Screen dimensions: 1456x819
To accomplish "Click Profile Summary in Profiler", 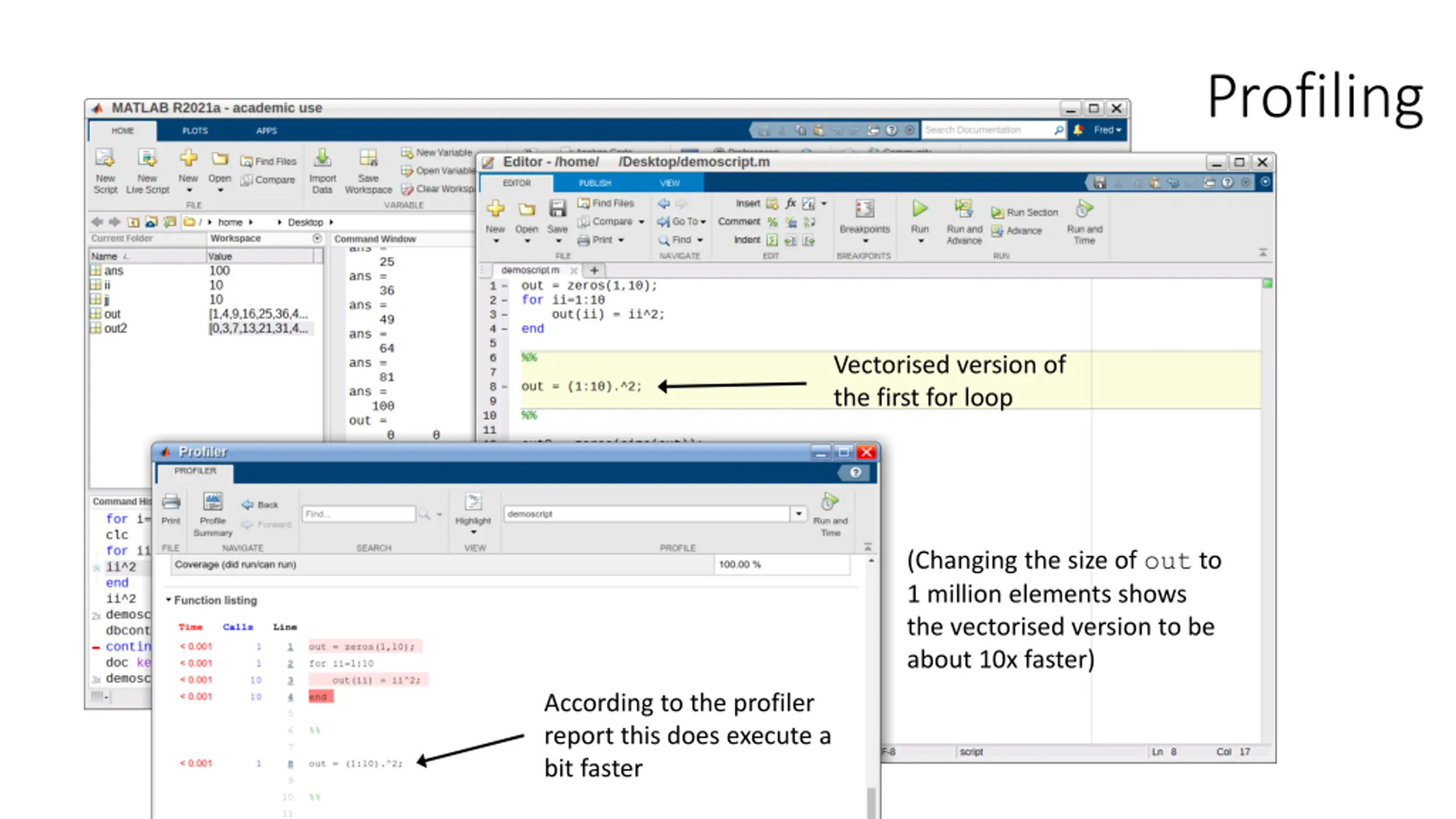I will (x=213, y=502).
